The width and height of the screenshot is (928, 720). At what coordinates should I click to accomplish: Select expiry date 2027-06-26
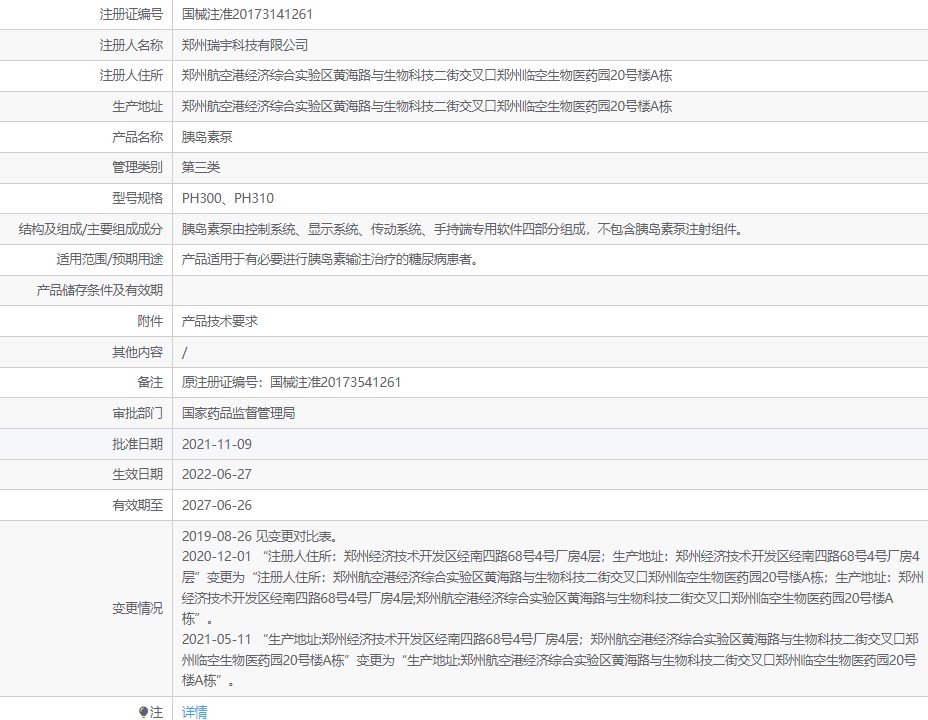click(x=217, y=505)
